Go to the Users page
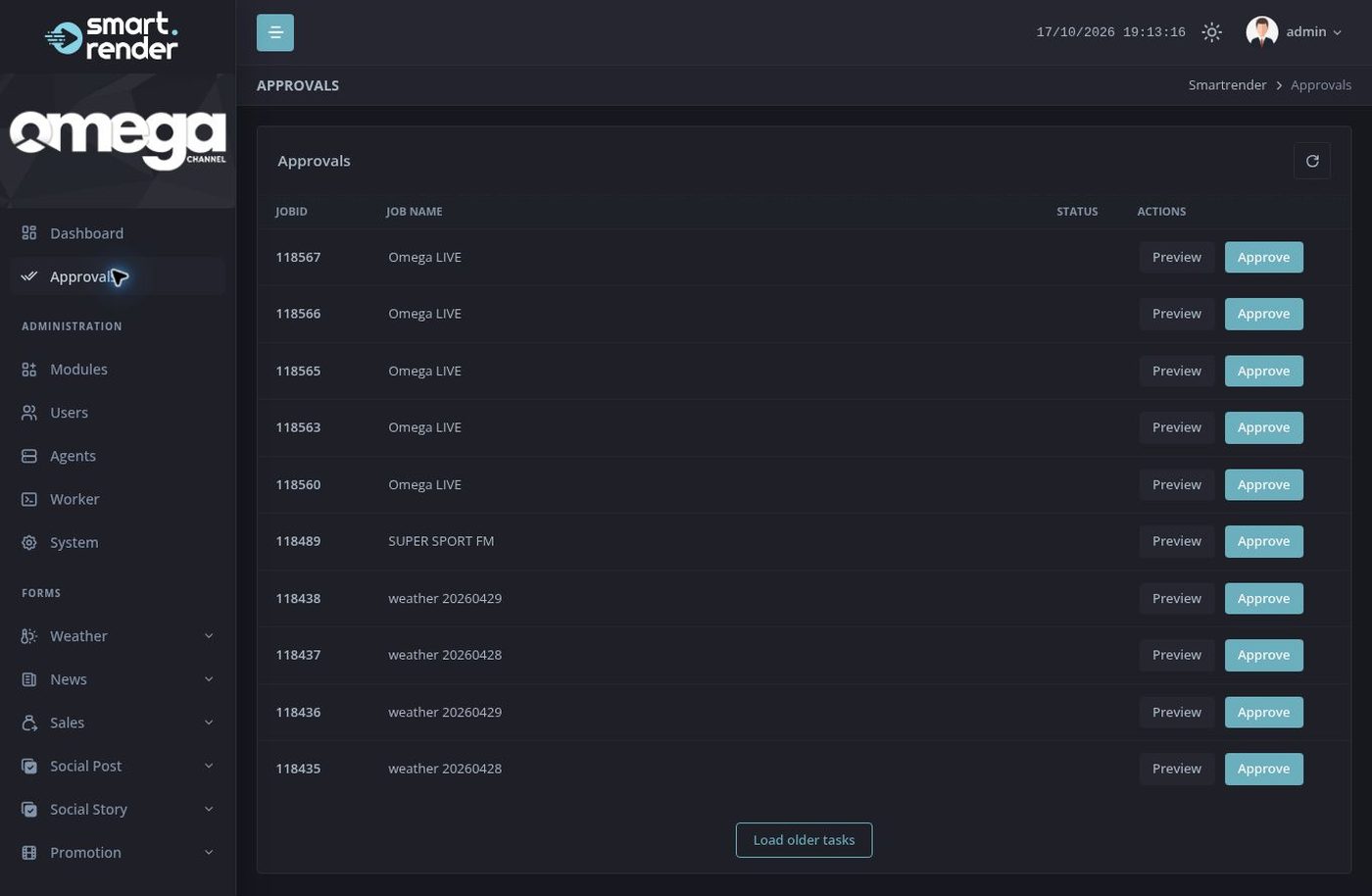The height and width of the screenshot is (896, 1372). coord(118,413)
